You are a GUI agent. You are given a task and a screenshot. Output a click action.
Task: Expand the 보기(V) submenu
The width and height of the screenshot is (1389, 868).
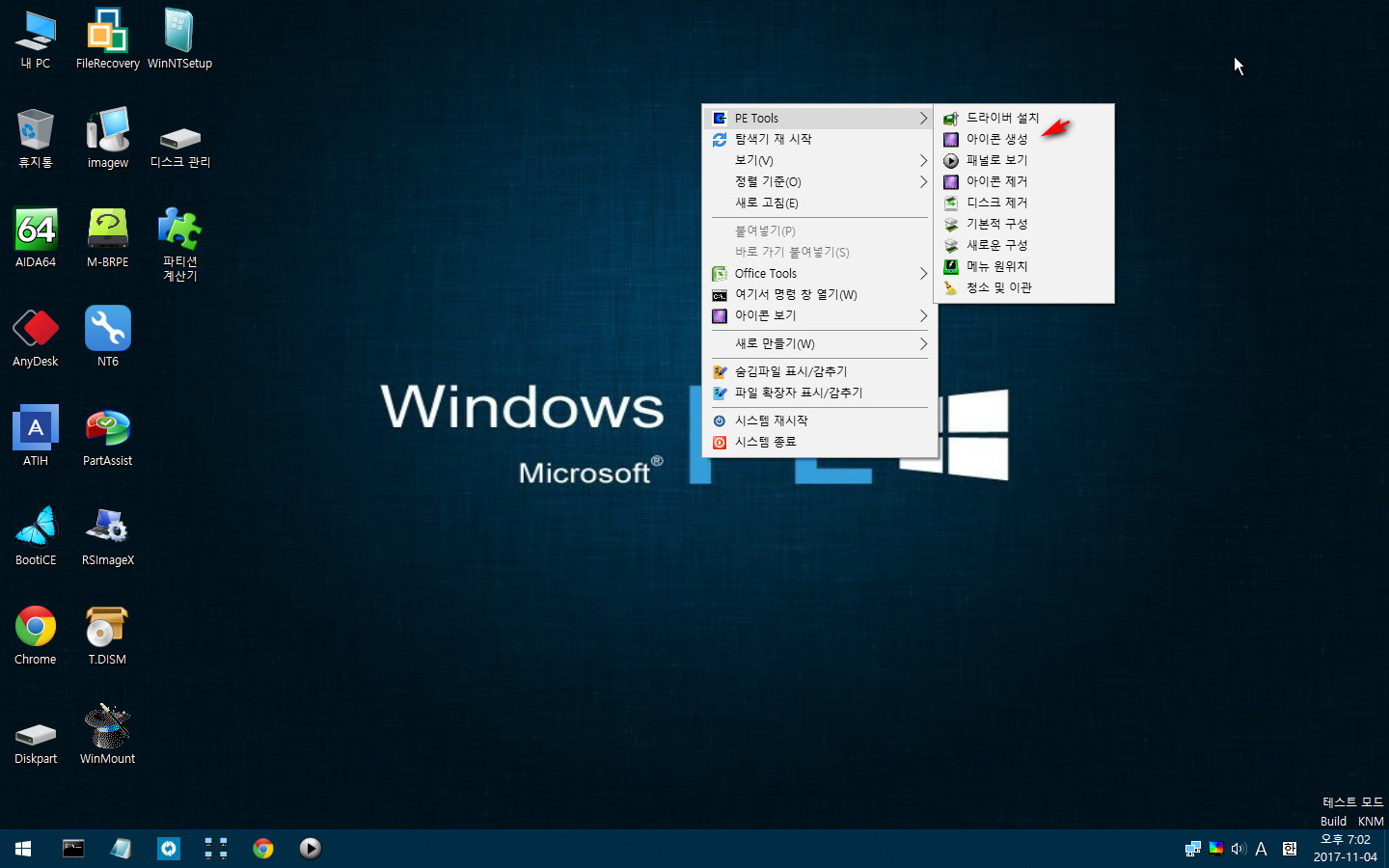(x=820, y=160)
